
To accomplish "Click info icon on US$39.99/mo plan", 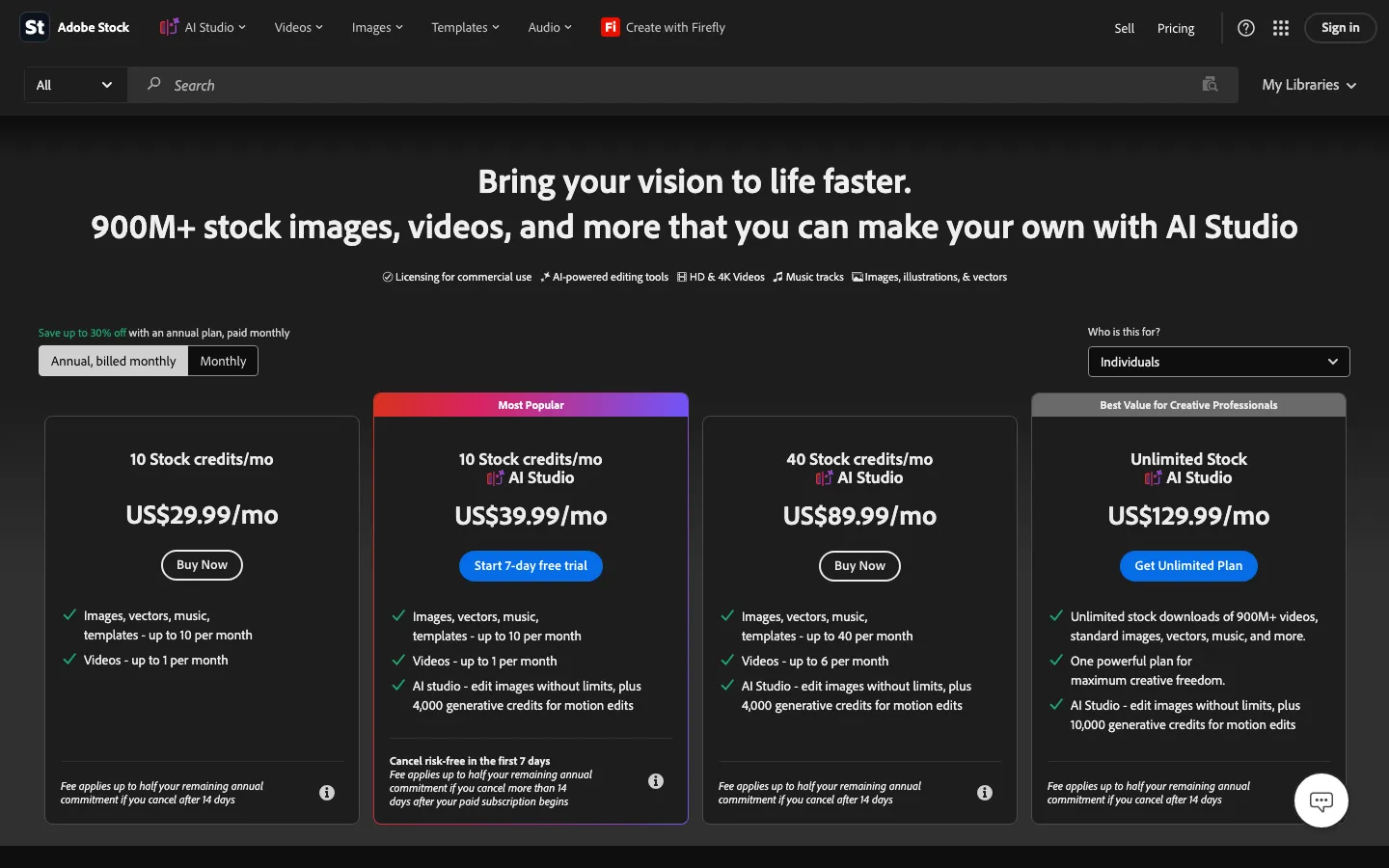I will pyautogui.click(x=656, y=781).
